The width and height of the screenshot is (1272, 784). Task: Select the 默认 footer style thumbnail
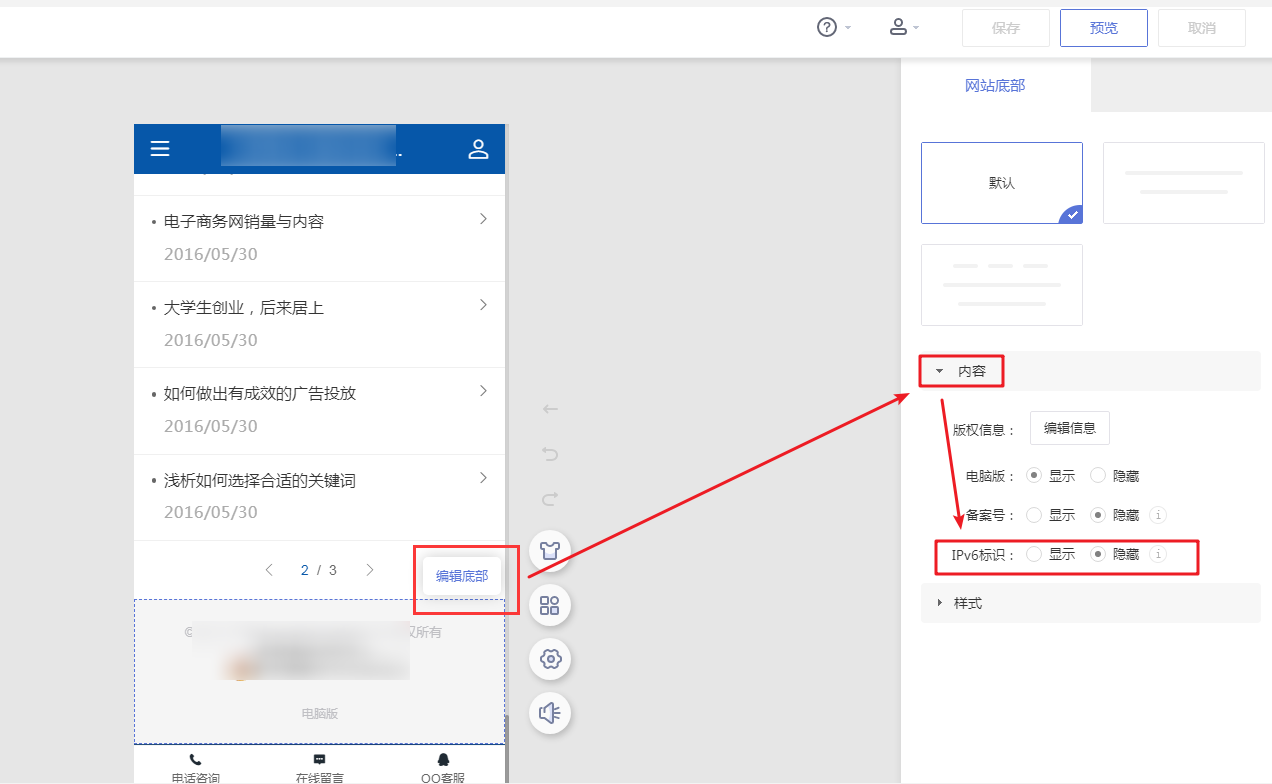[x=1001, y=183]
